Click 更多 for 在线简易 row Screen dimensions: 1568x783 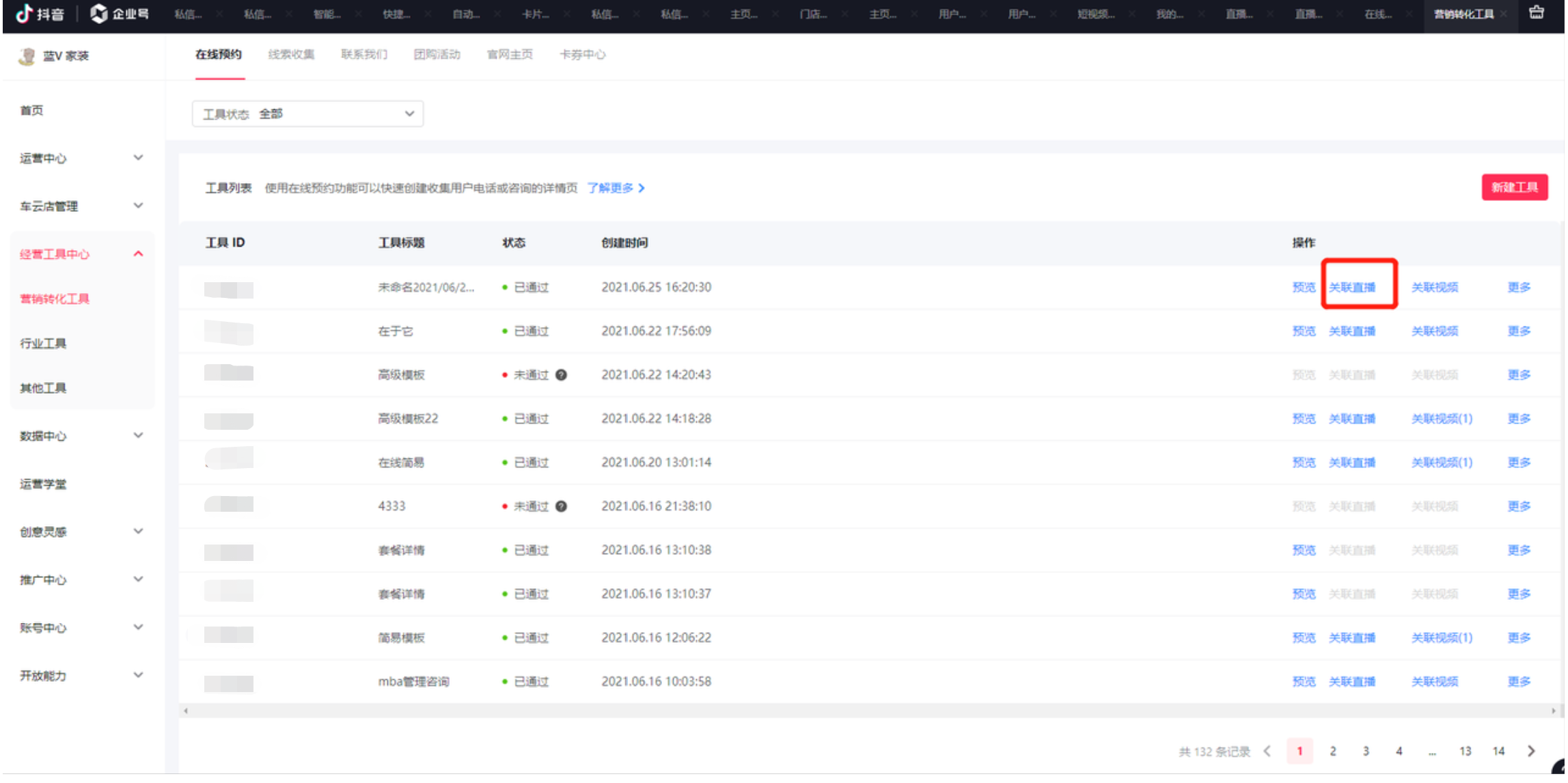tap(1519, 463)
